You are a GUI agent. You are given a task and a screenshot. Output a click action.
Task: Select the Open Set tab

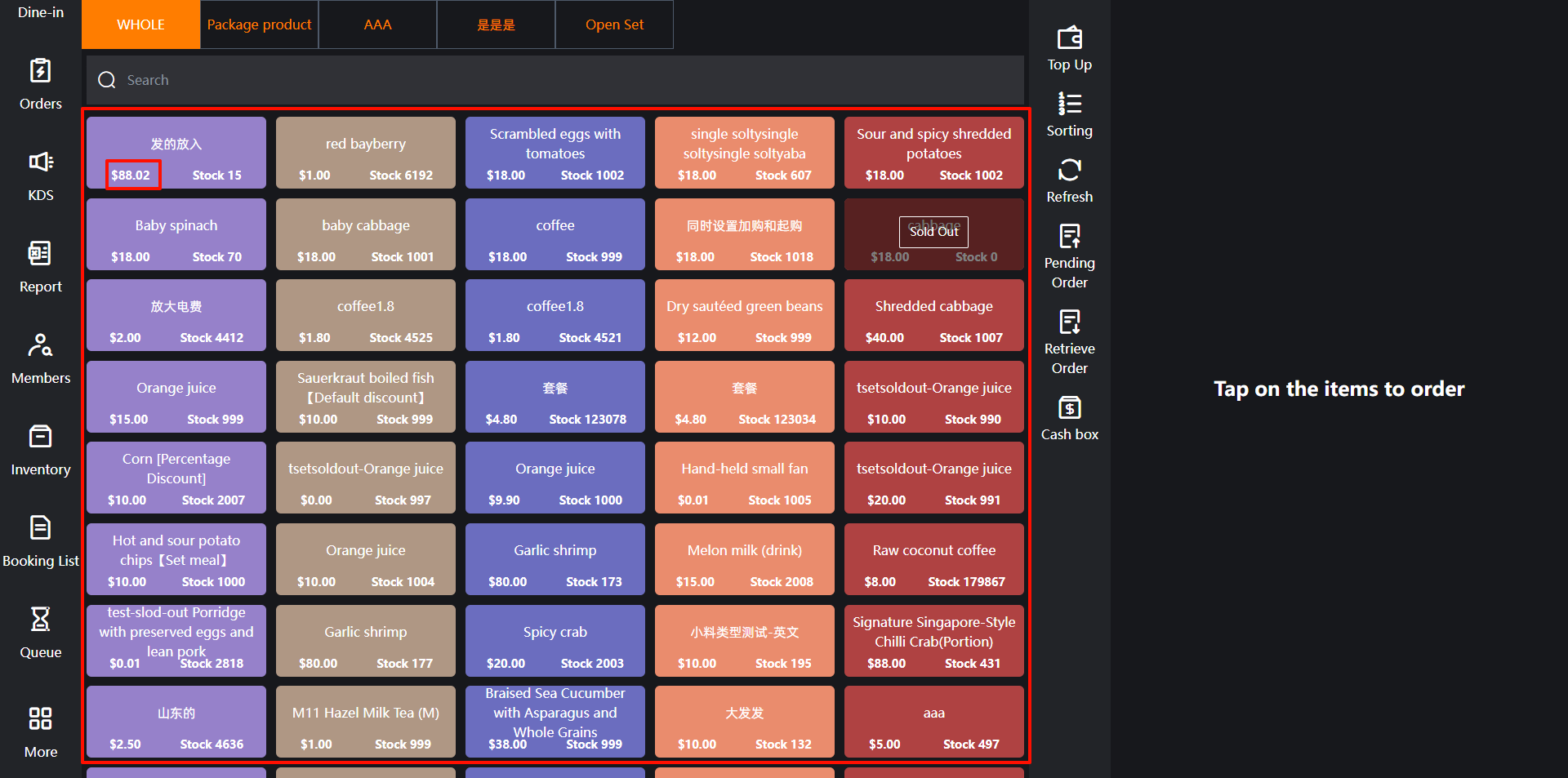click(x=614, y=24)
